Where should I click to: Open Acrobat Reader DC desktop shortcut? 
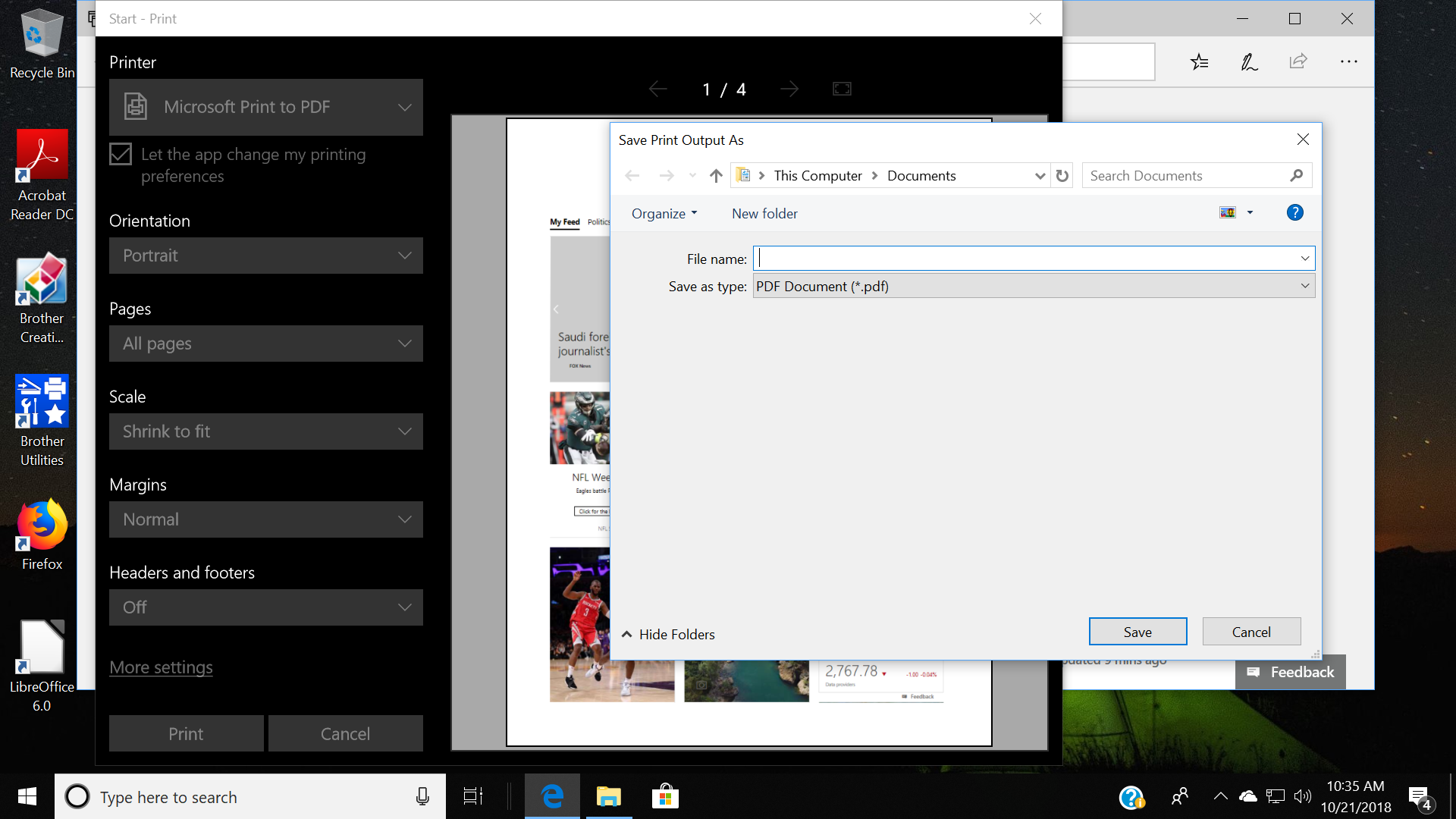[42, 175]
